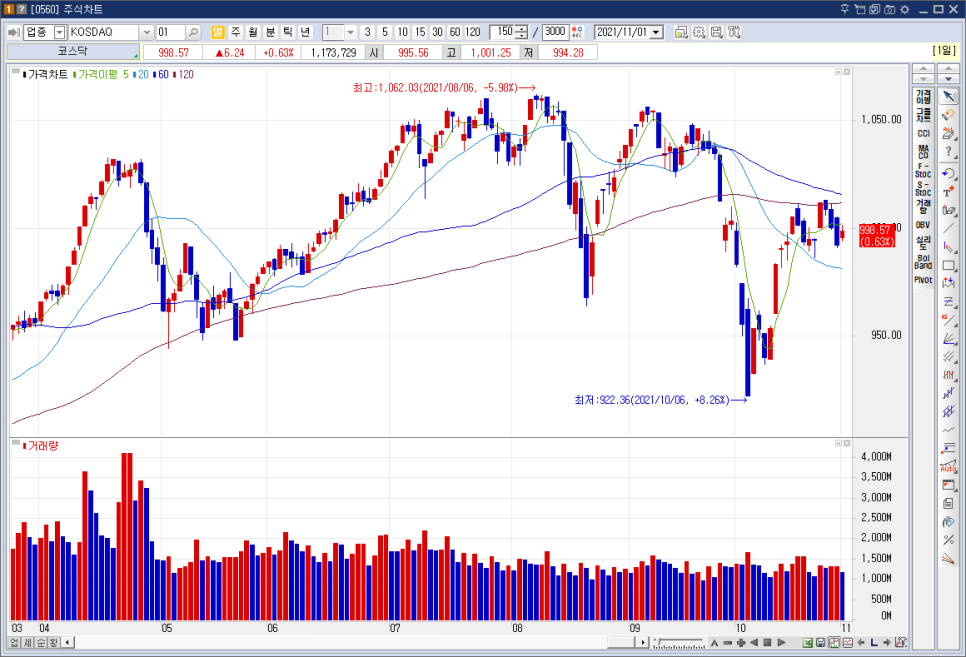The width and height of the screenshot is (966, 657).
Task: Click the stop square button at bottom
Action: click(x=768, y=643)
